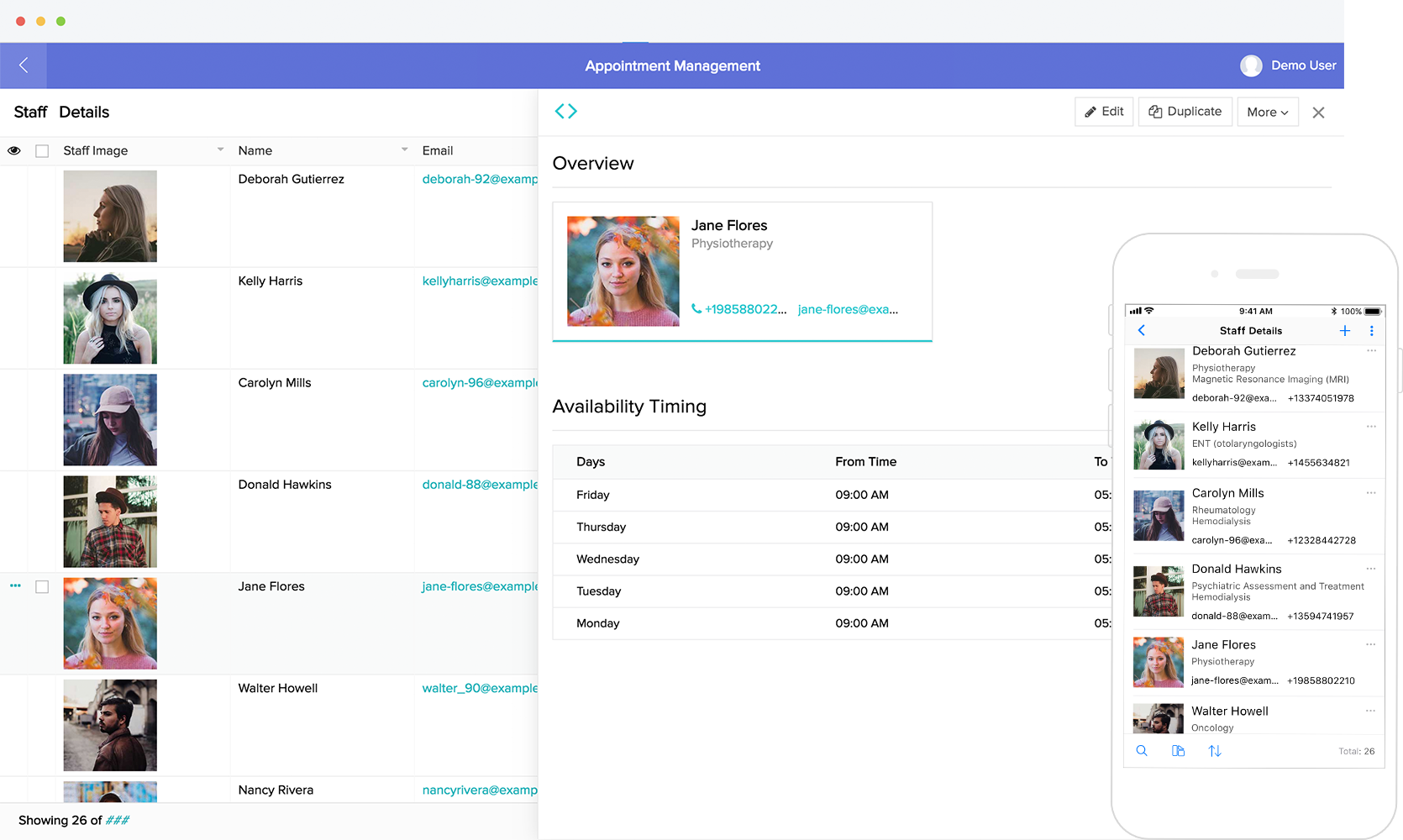Open the phone header vertical dots menu
Image resolution: width=1403 pixels, height=840 pixels.
point(1372,331)
